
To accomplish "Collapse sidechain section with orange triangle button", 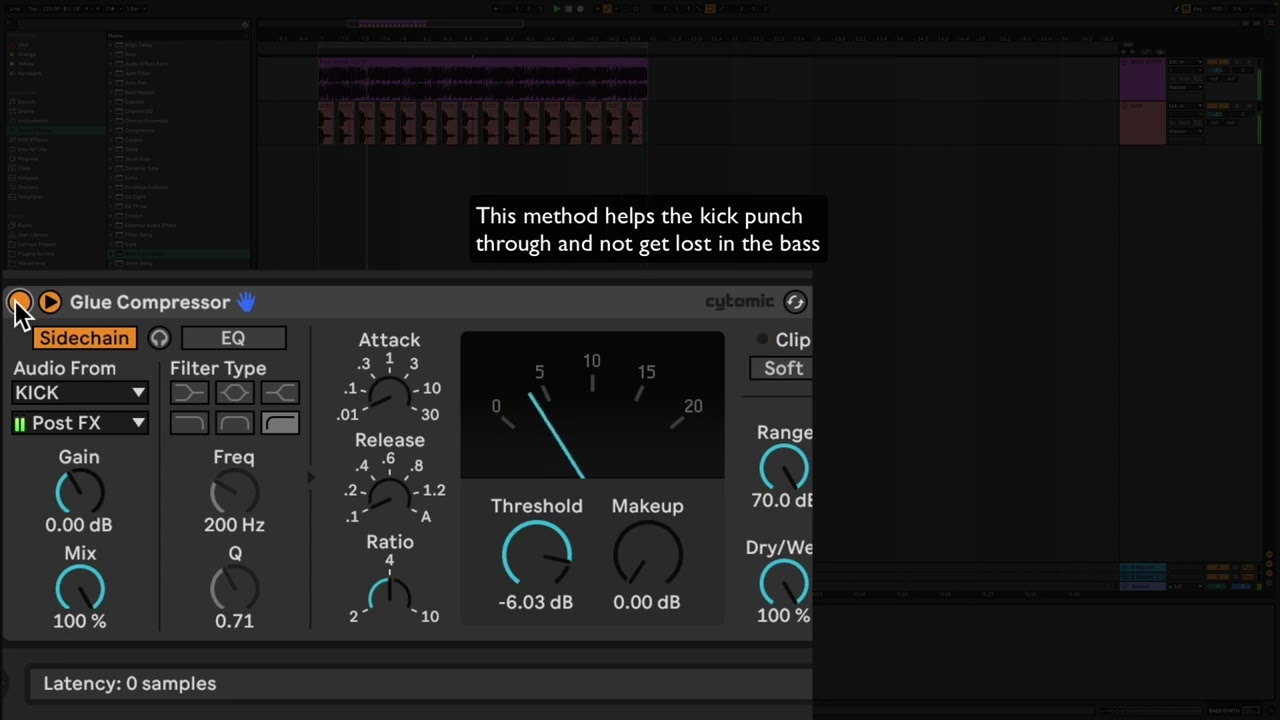I will [x=50, y=302].
